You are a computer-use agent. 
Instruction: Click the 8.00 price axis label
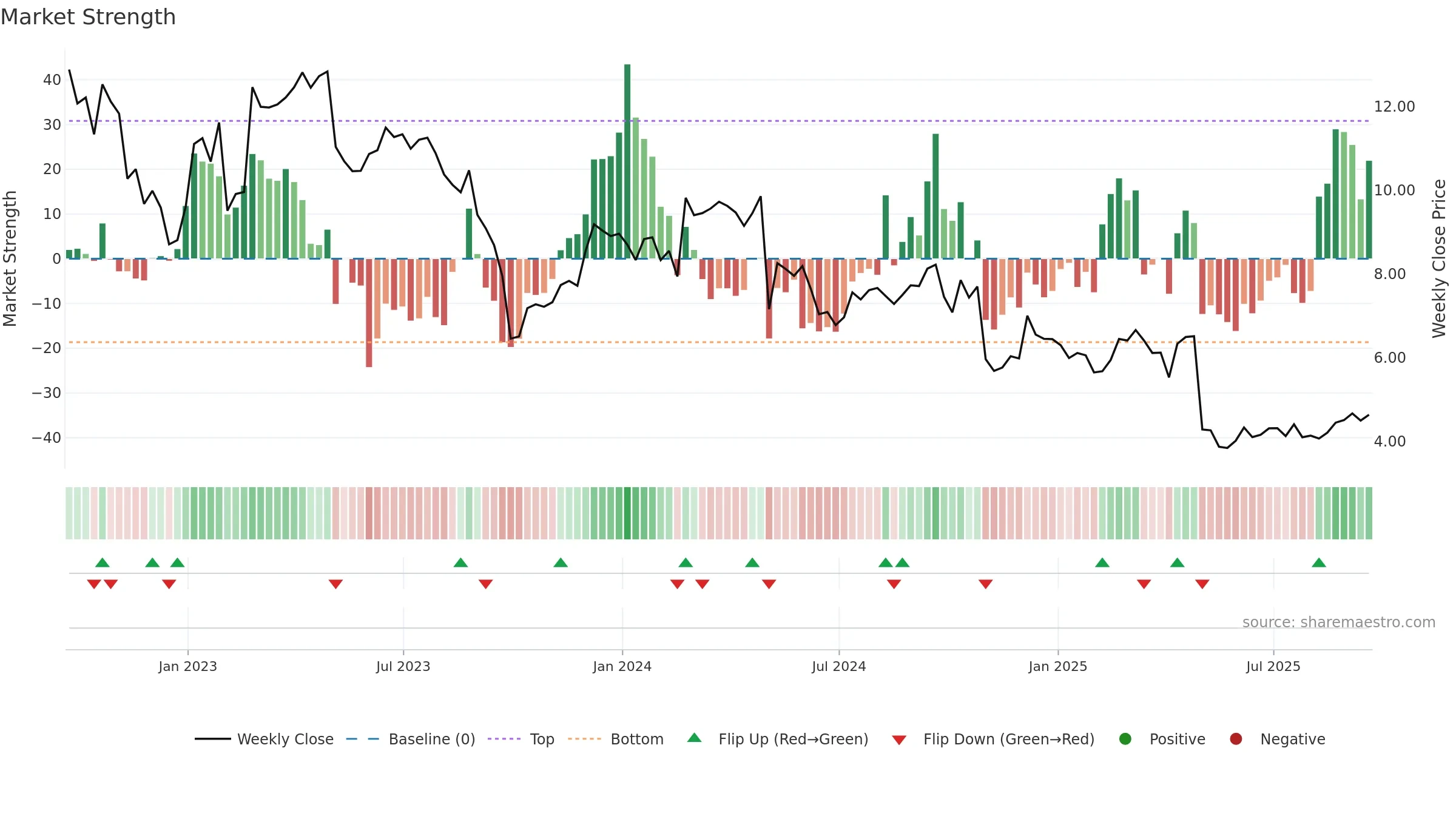[1390, 274]
